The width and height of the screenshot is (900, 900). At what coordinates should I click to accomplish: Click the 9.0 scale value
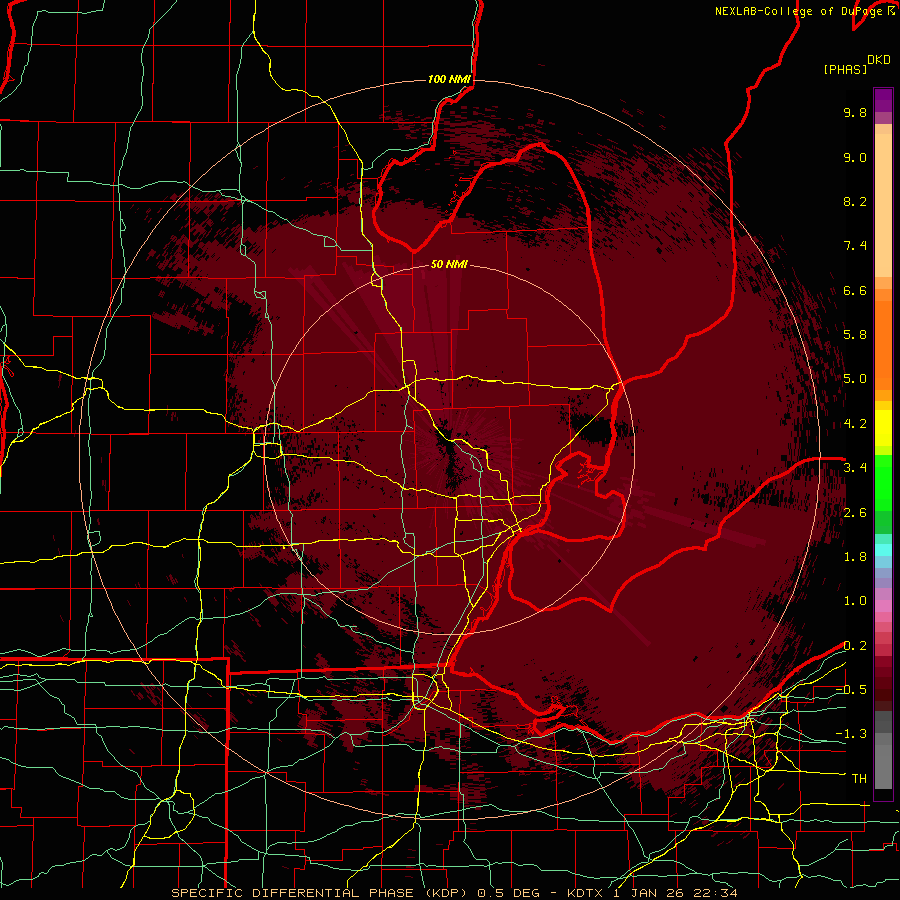pos(855,157)
